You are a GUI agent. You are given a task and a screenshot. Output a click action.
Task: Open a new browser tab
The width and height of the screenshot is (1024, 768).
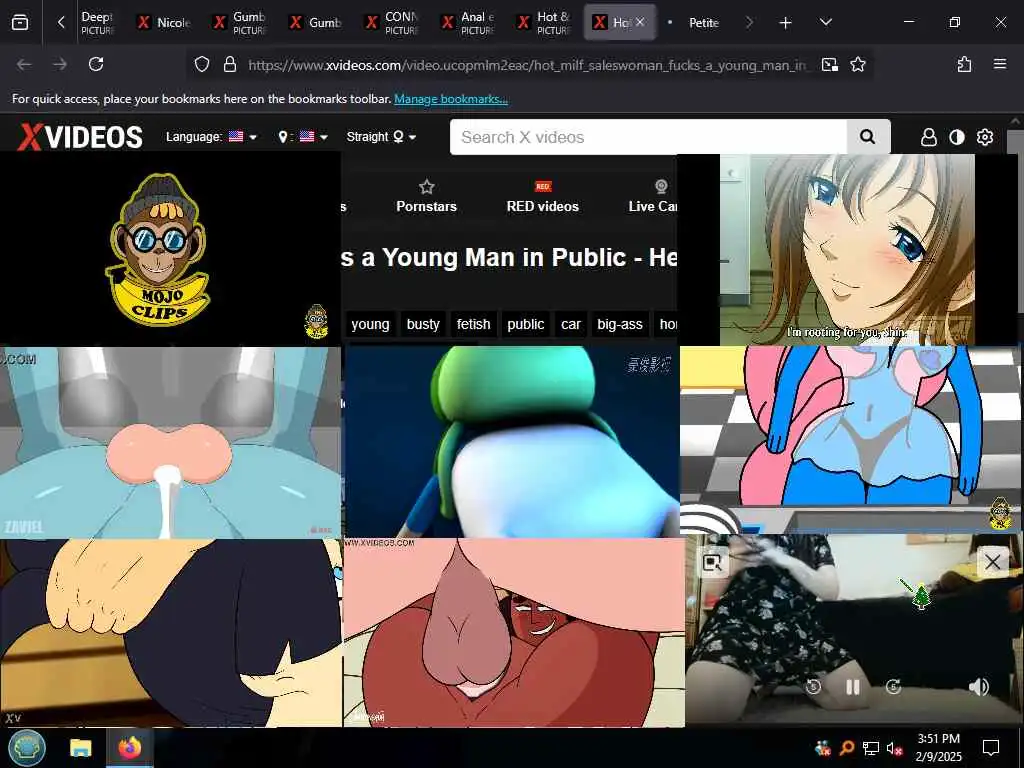coord(785,23)
